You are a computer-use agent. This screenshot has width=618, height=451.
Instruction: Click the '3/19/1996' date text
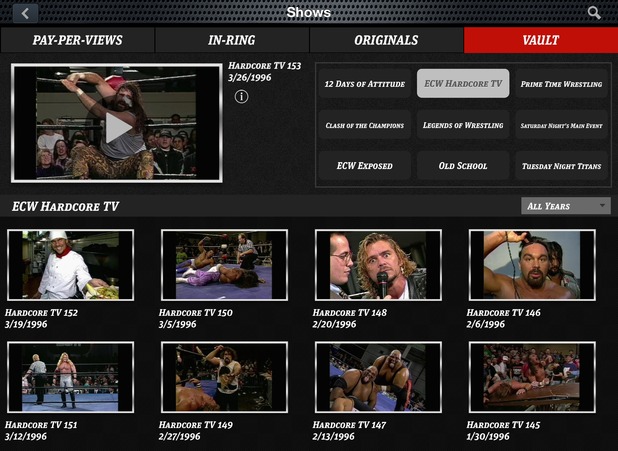point(26,324)
